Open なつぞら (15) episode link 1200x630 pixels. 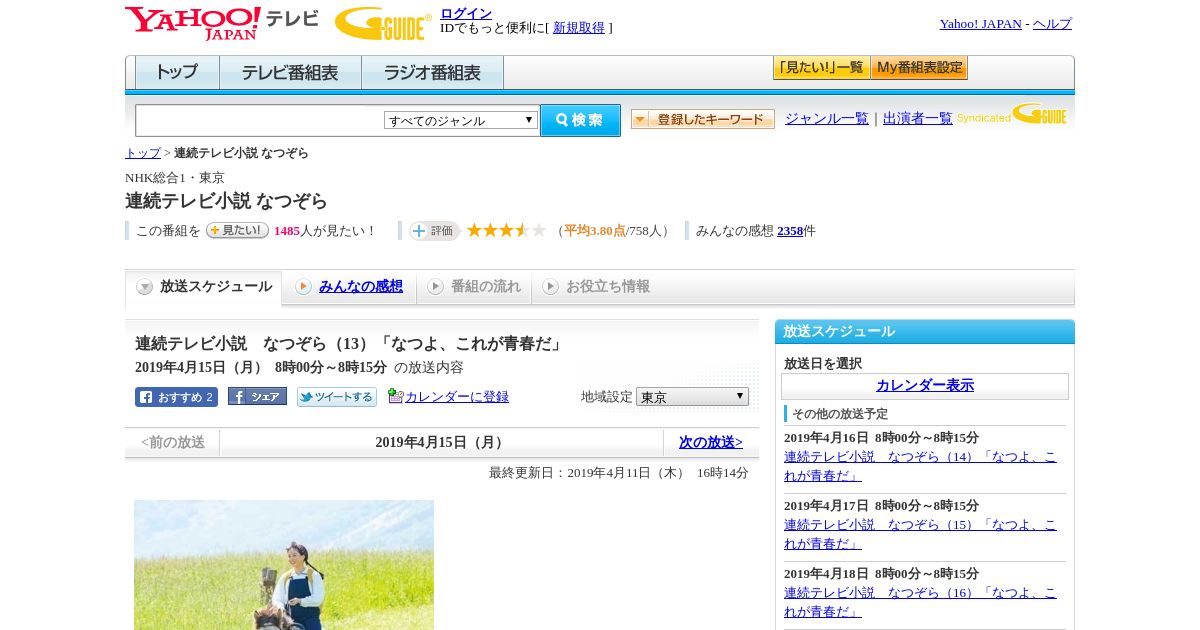click(x=920, y=534)
